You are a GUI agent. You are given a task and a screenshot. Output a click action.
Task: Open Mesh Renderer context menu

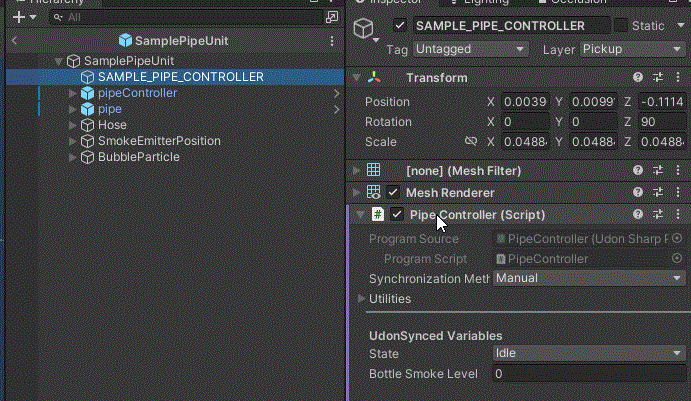pyautogui.click(x=678, y=193)
